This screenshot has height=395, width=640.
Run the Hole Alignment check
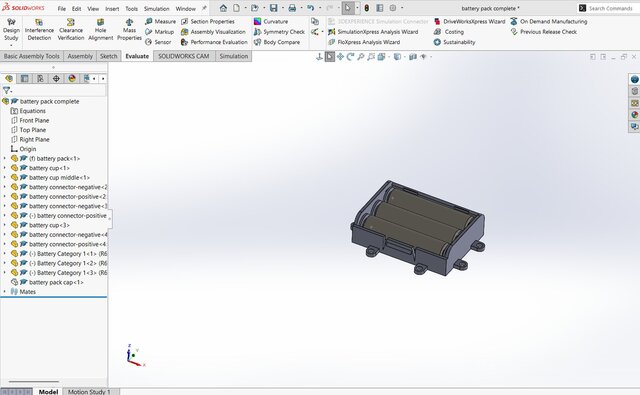[x=100, y=29]
